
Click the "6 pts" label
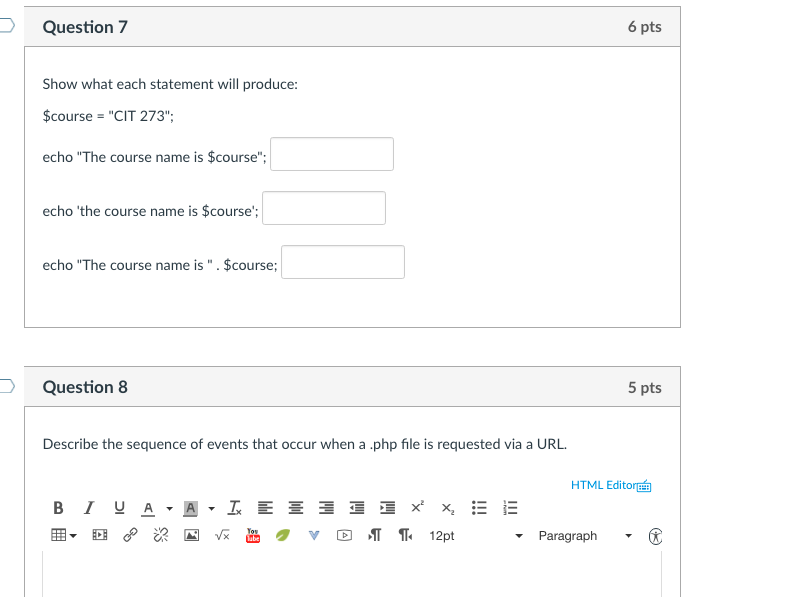(645, 27)
